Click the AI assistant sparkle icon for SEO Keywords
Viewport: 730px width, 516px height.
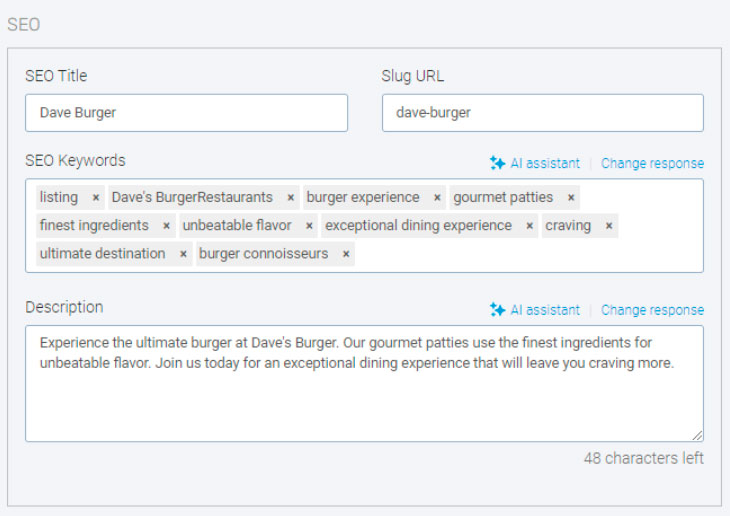[x=497, y=163]
